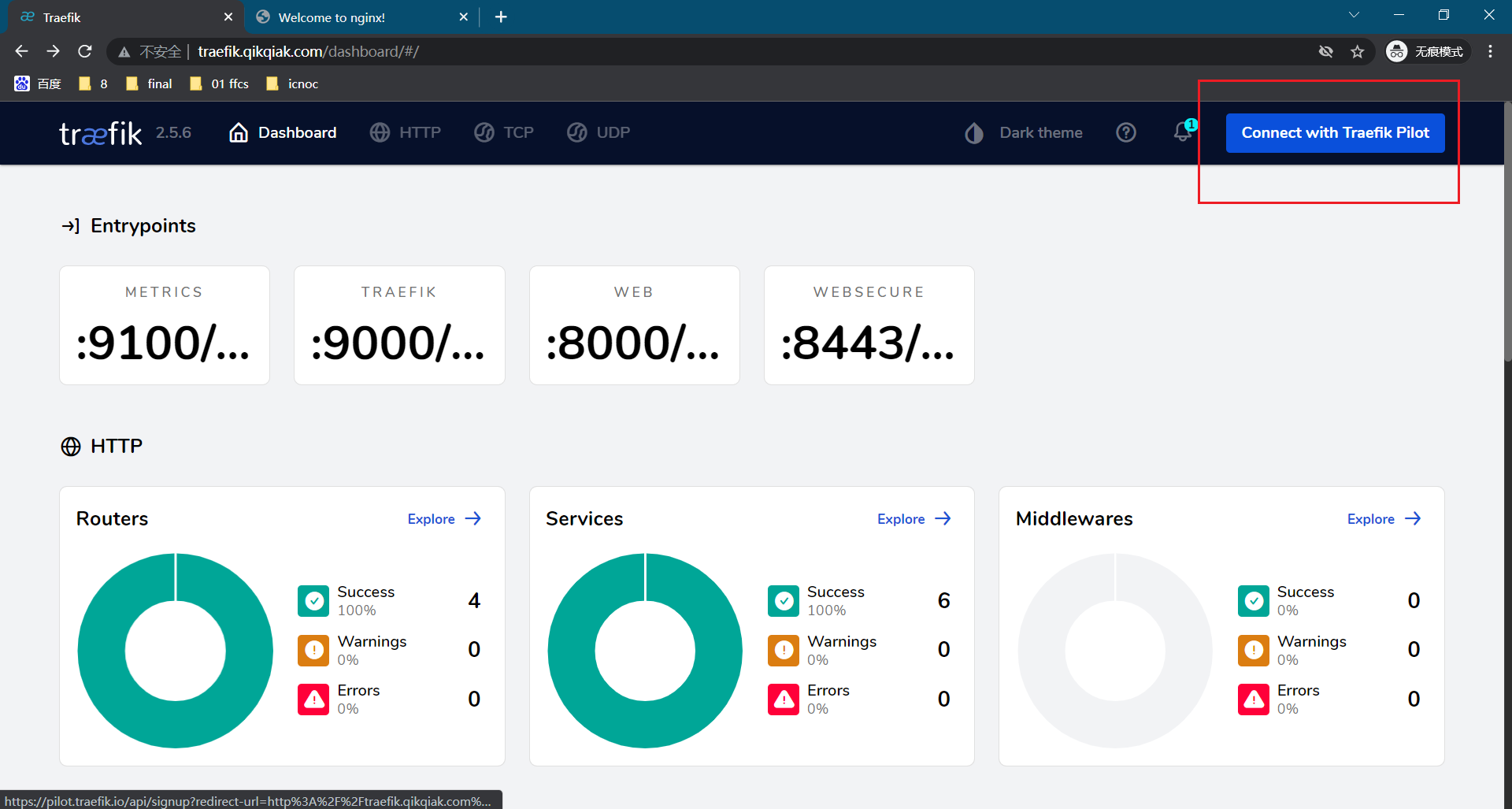
Task: Open a new browser tab
Action: point(501,17)
